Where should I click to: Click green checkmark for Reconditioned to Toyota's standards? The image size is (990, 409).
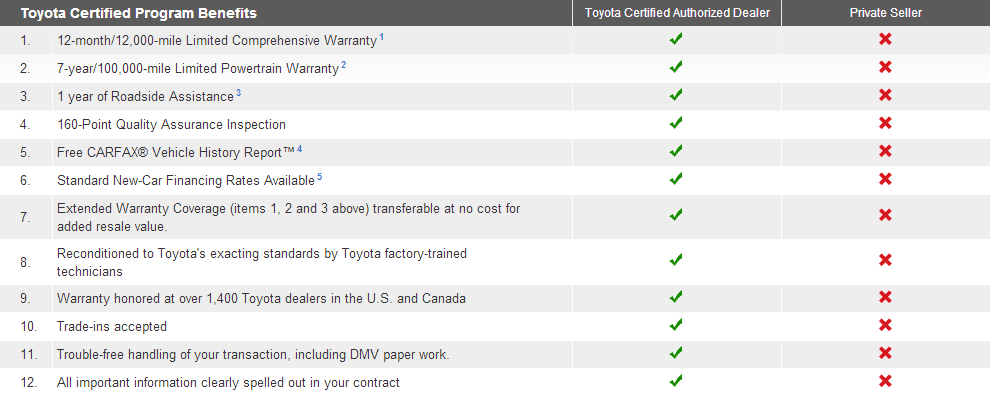coord(676,259)
